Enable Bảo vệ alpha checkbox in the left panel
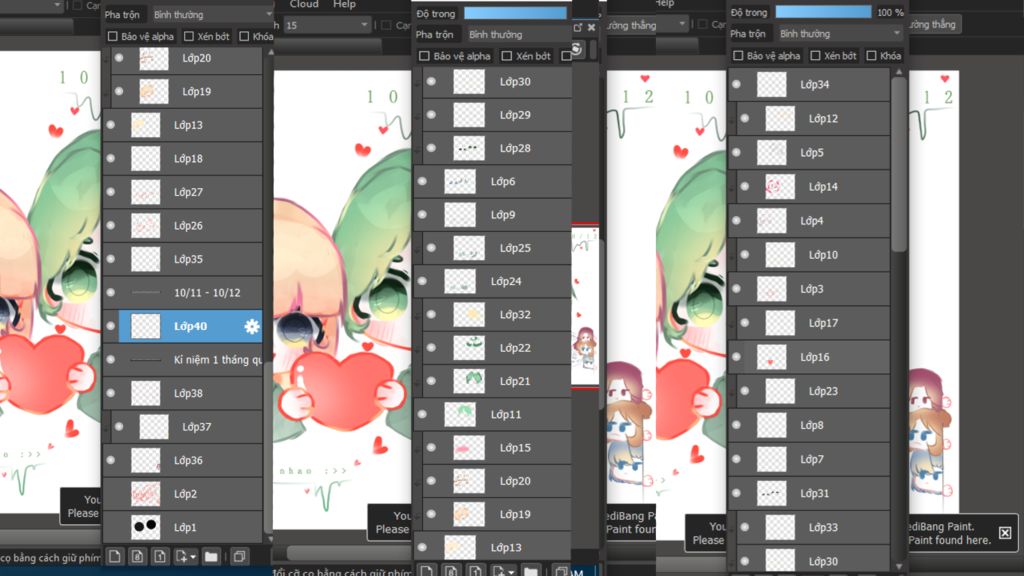1024x576 pixels. pyautogui.click(x=112, y=37)
